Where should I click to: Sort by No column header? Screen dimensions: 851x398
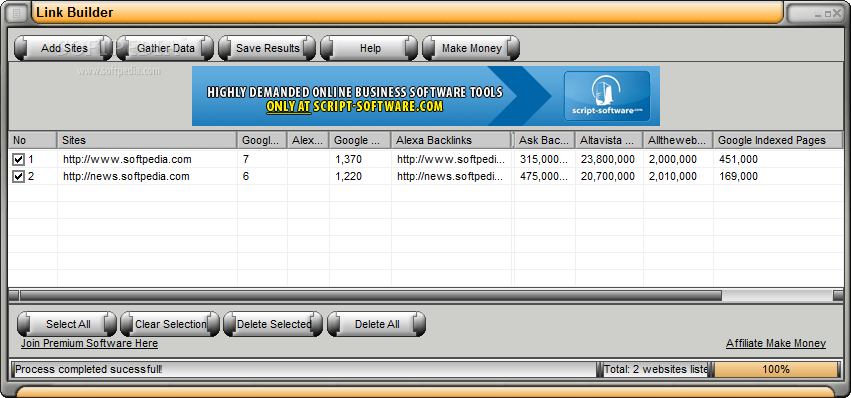[33, 140]
